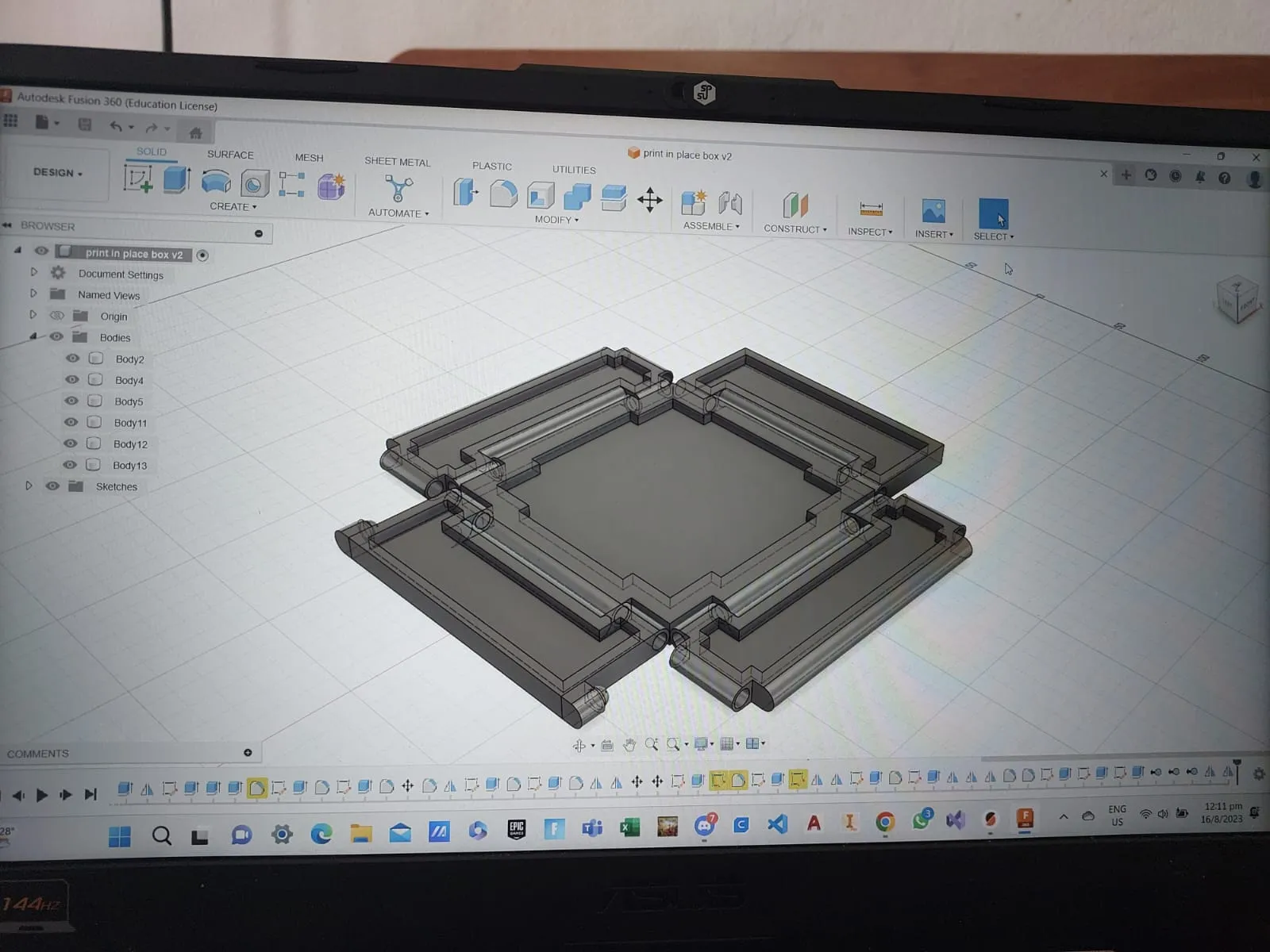Open the DESIGN workspace dropdown
The width and height of the screenshot is (1270, 952).
pyautogui.click(x=57, y=172)
